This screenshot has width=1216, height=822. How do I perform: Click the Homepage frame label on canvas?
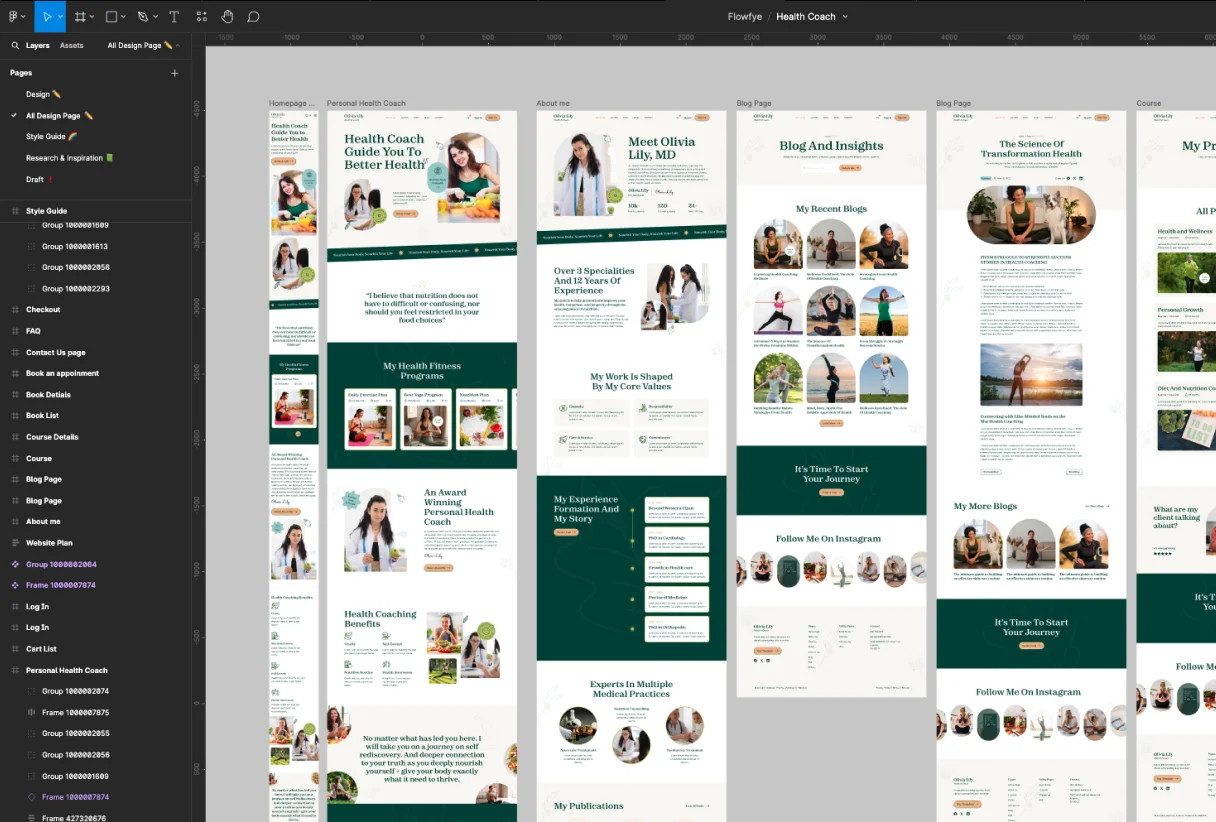tap(291, 103)
